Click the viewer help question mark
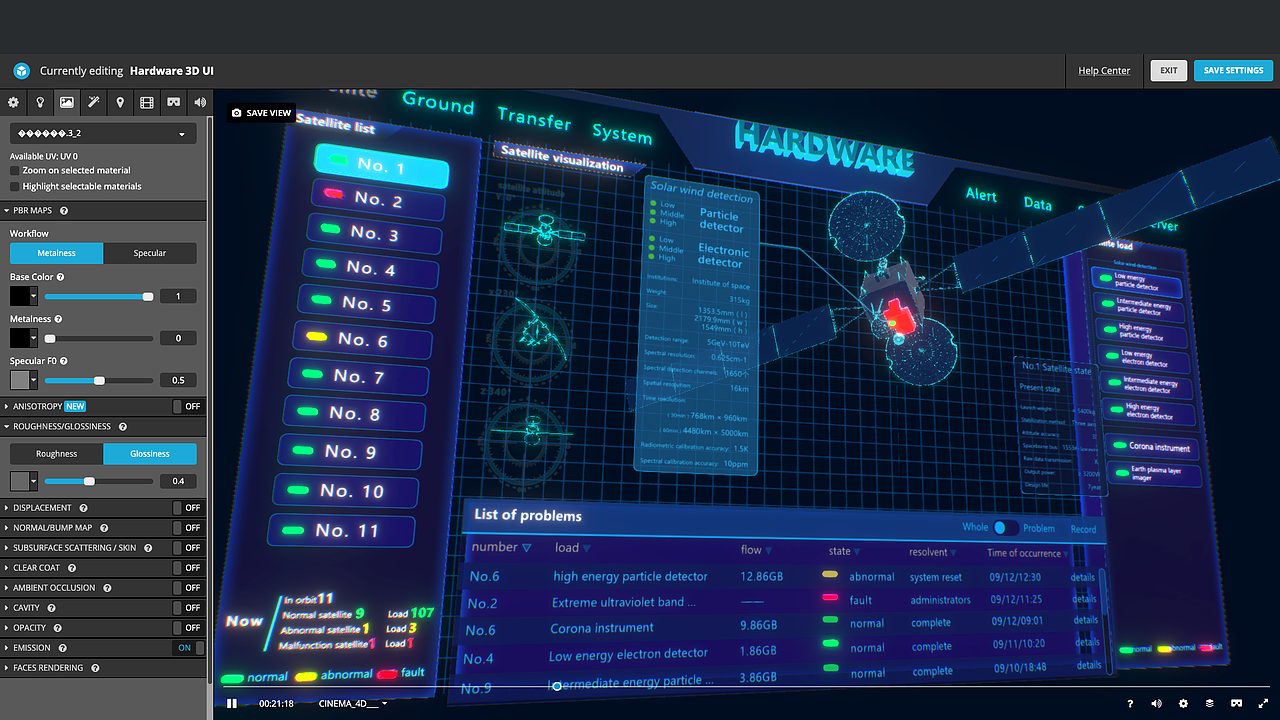The height and width of the screenshot is (720, 1280). coord(1130,704)
